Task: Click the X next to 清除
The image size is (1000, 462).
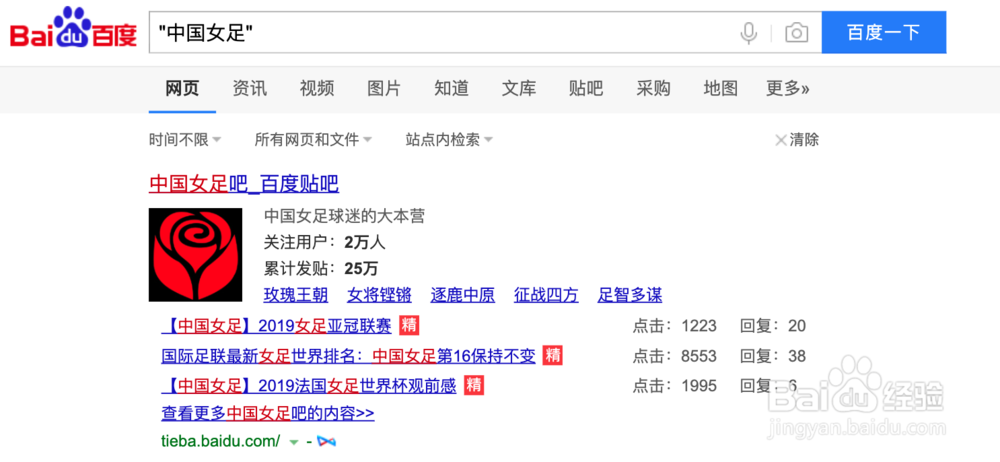Action: 780,140
